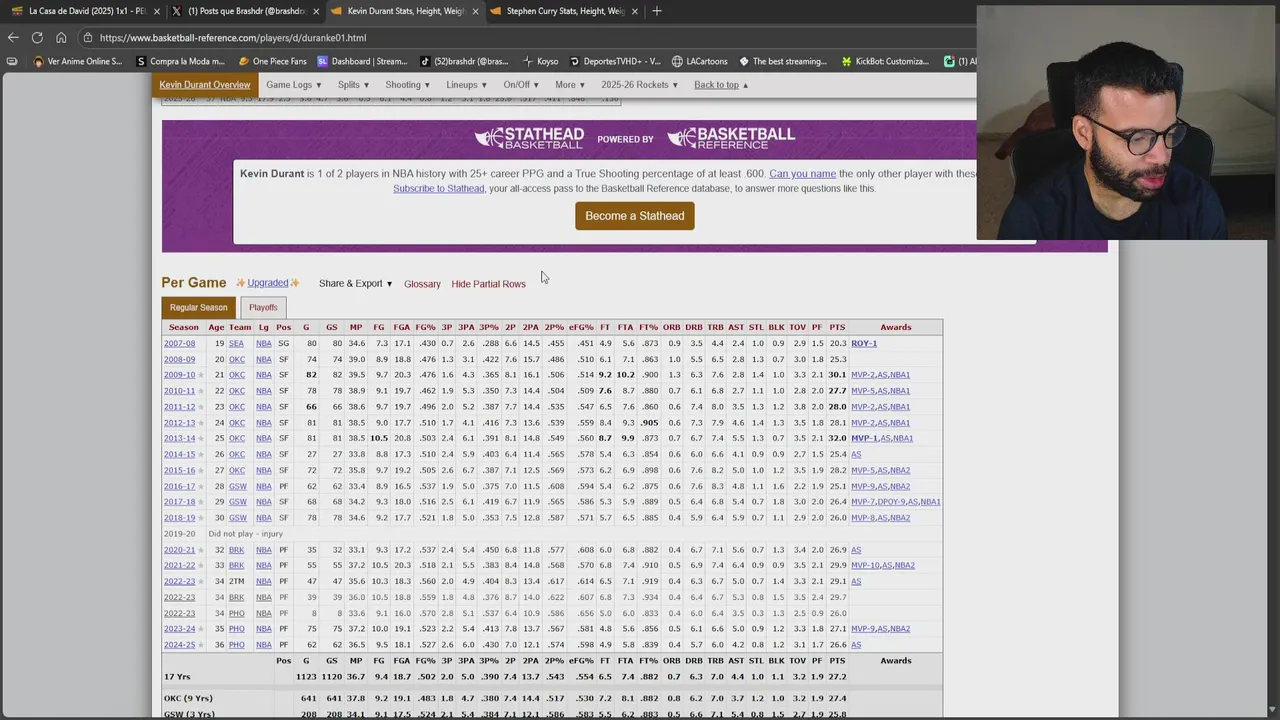Open the Kevin Durant Overview menu item

tap(204, 85)
